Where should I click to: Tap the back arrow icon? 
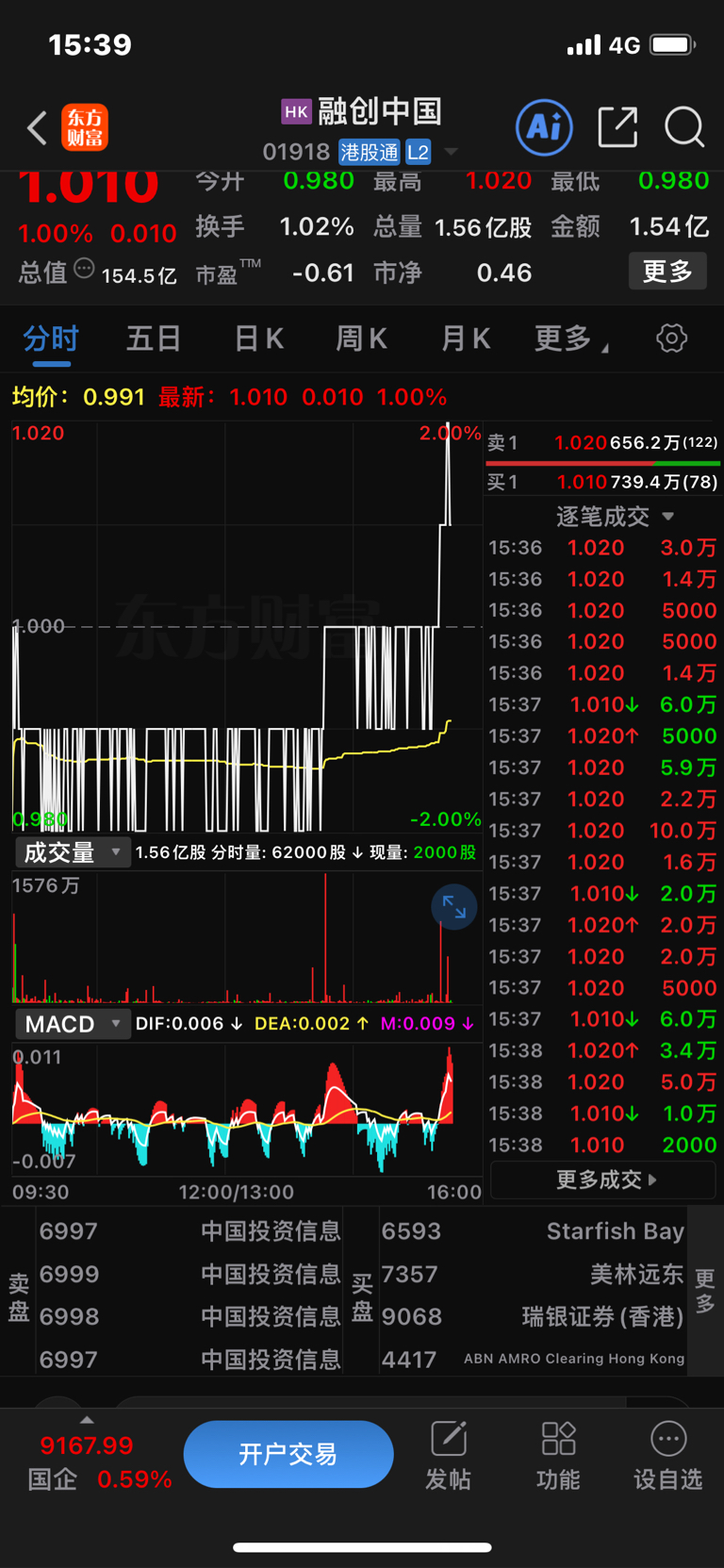(x=37, y=127)
